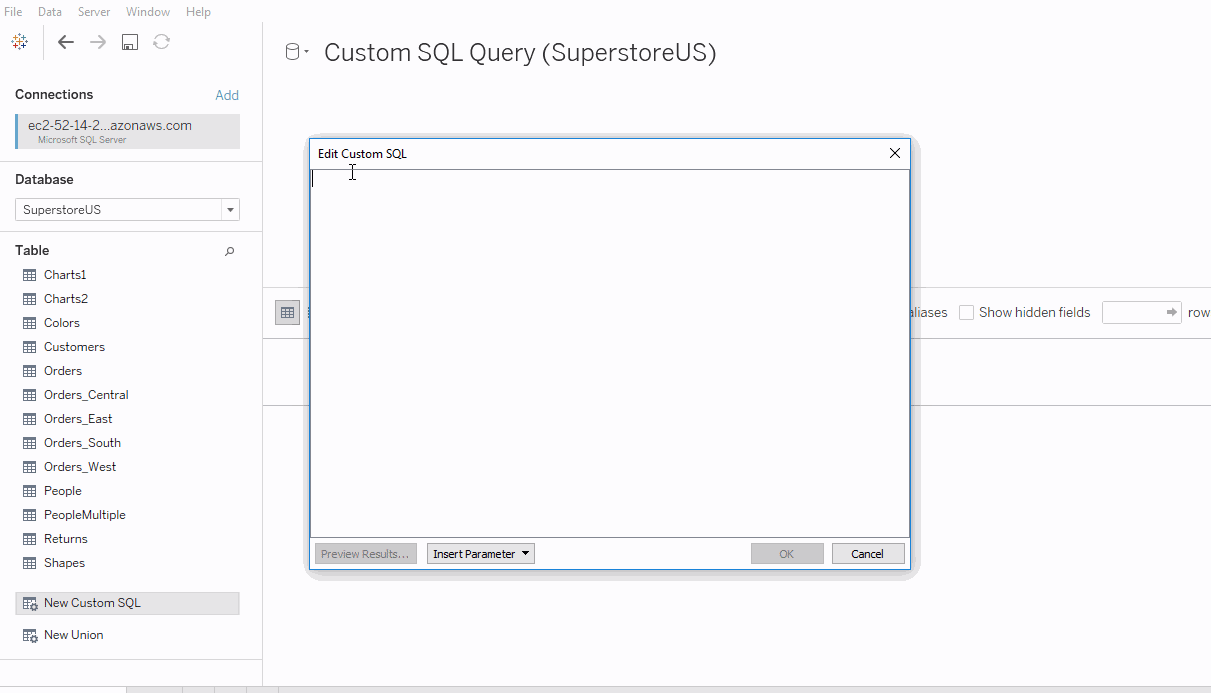1211x693 pixels.
Task: Open the Data menu
Action: click(49, 11)
